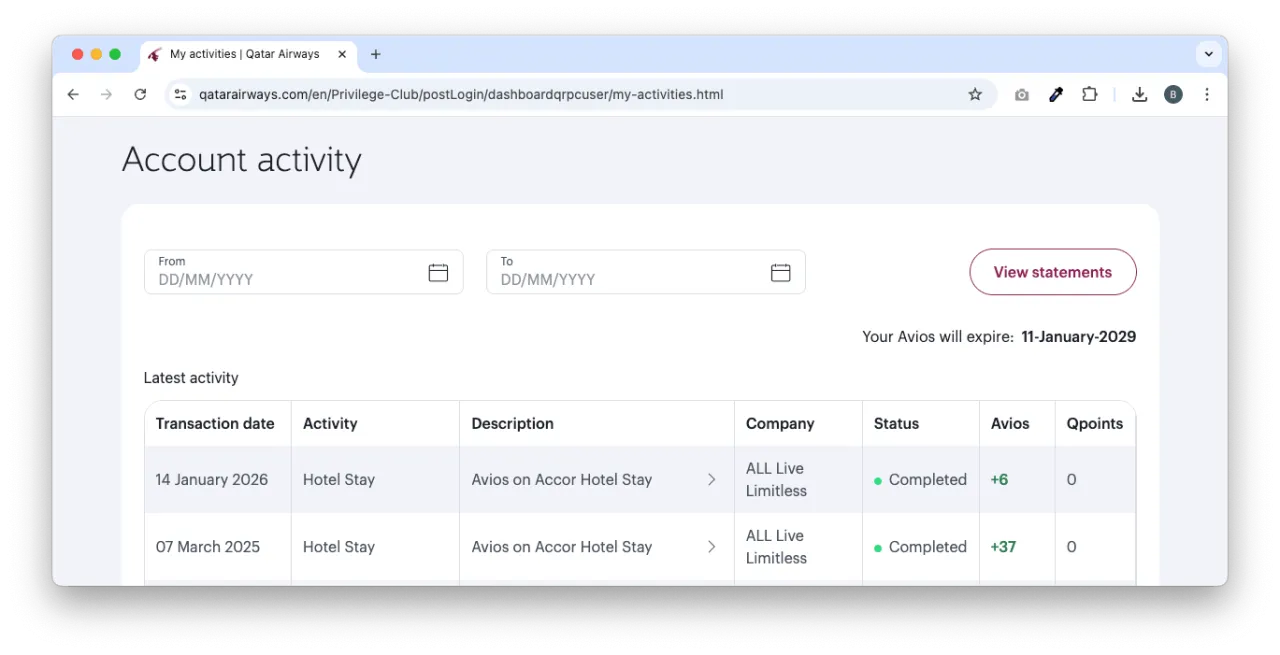Image resolution: width=1280 pixels, height=655 pixels.
Task: Open the Chrome profile avatar "B"
Action: click(1173, 94)
